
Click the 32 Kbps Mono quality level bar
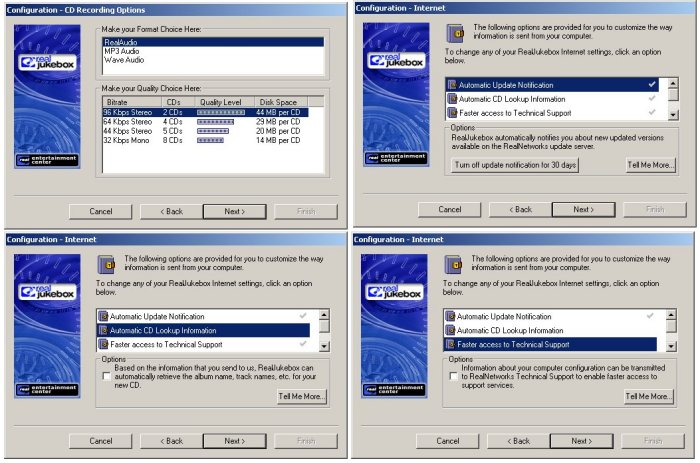click(x=210, y=140)
